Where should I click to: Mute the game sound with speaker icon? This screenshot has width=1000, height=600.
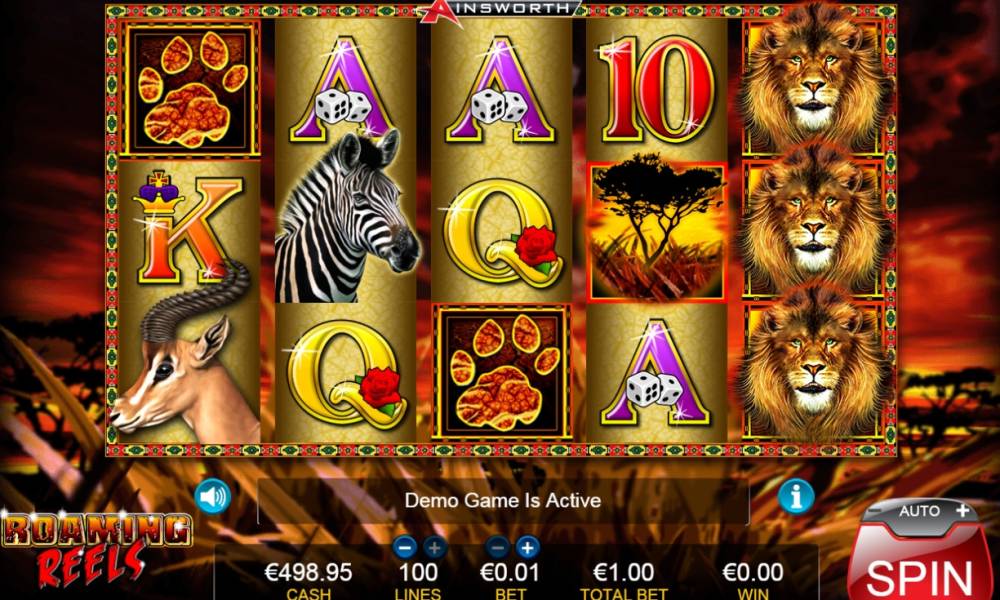coord(212,496)
